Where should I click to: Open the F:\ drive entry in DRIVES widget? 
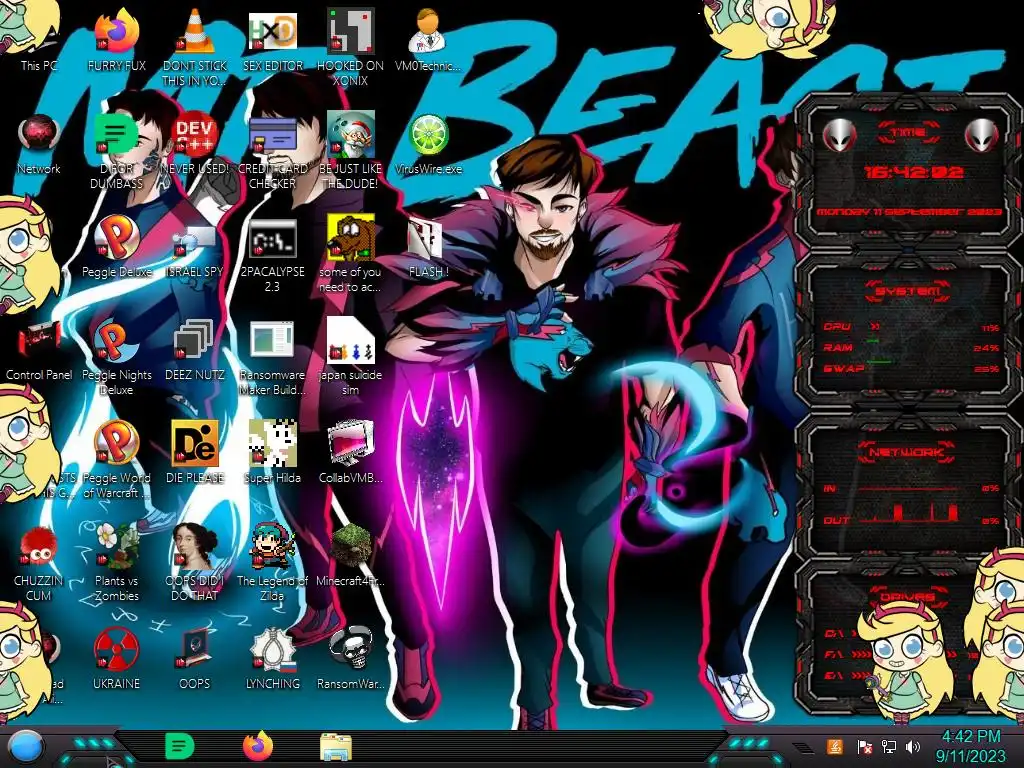[x=846, y=654]
